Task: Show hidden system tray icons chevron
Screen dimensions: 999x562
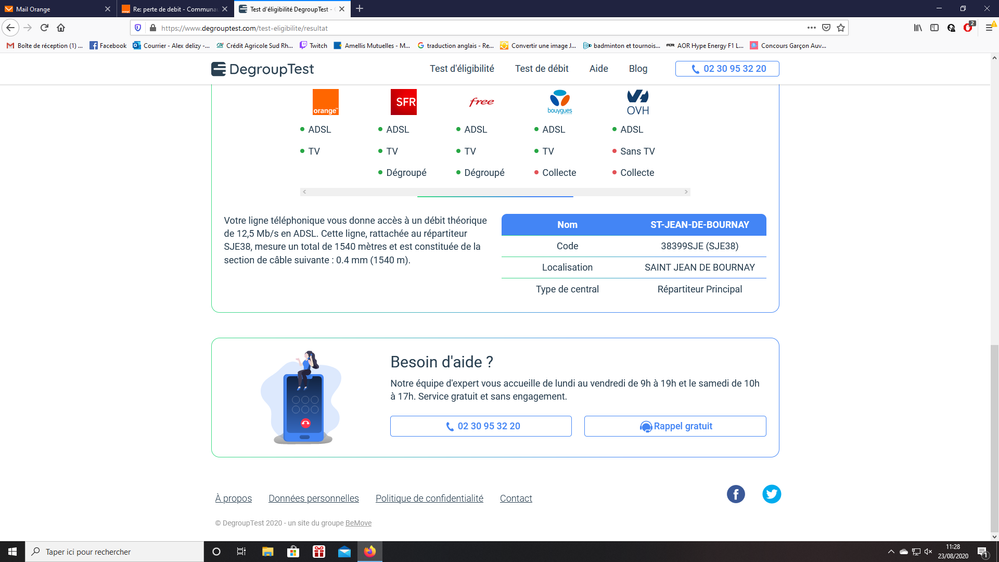Action: pyautogui.click(x=891, y=551)
